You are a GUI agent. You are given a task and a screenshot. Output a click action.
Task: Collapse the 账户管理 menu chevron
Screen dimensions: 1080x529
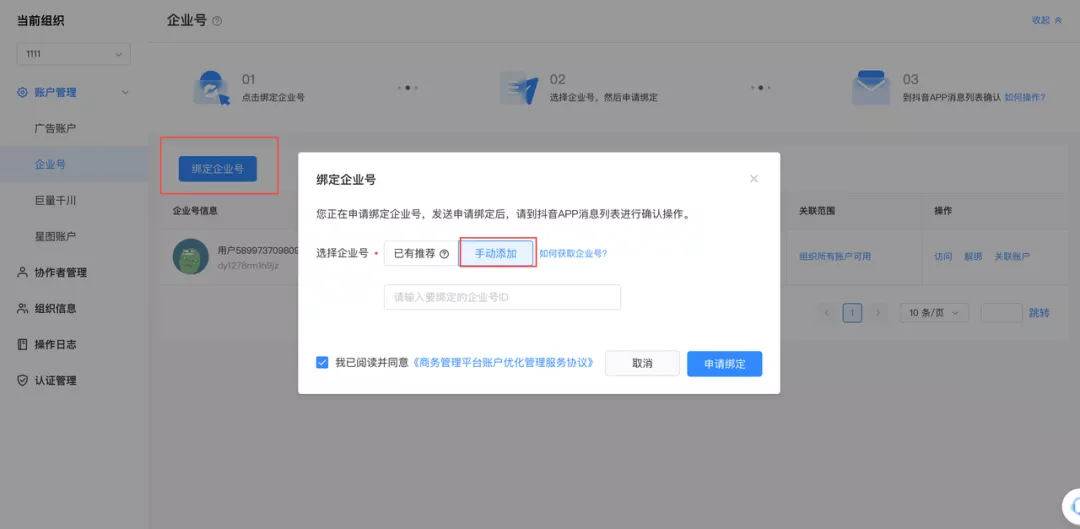(x=125, y=92)
